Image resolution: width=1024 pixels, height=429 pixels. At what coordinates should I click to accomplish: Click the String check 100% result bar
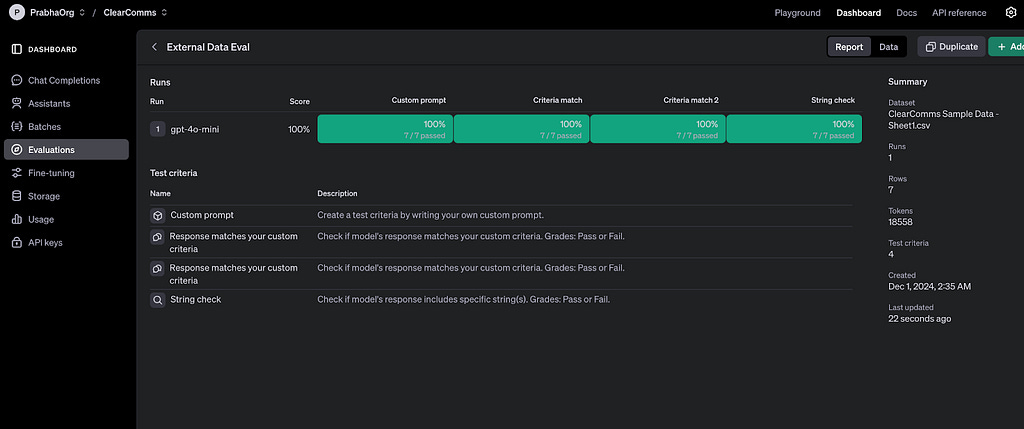795,129
